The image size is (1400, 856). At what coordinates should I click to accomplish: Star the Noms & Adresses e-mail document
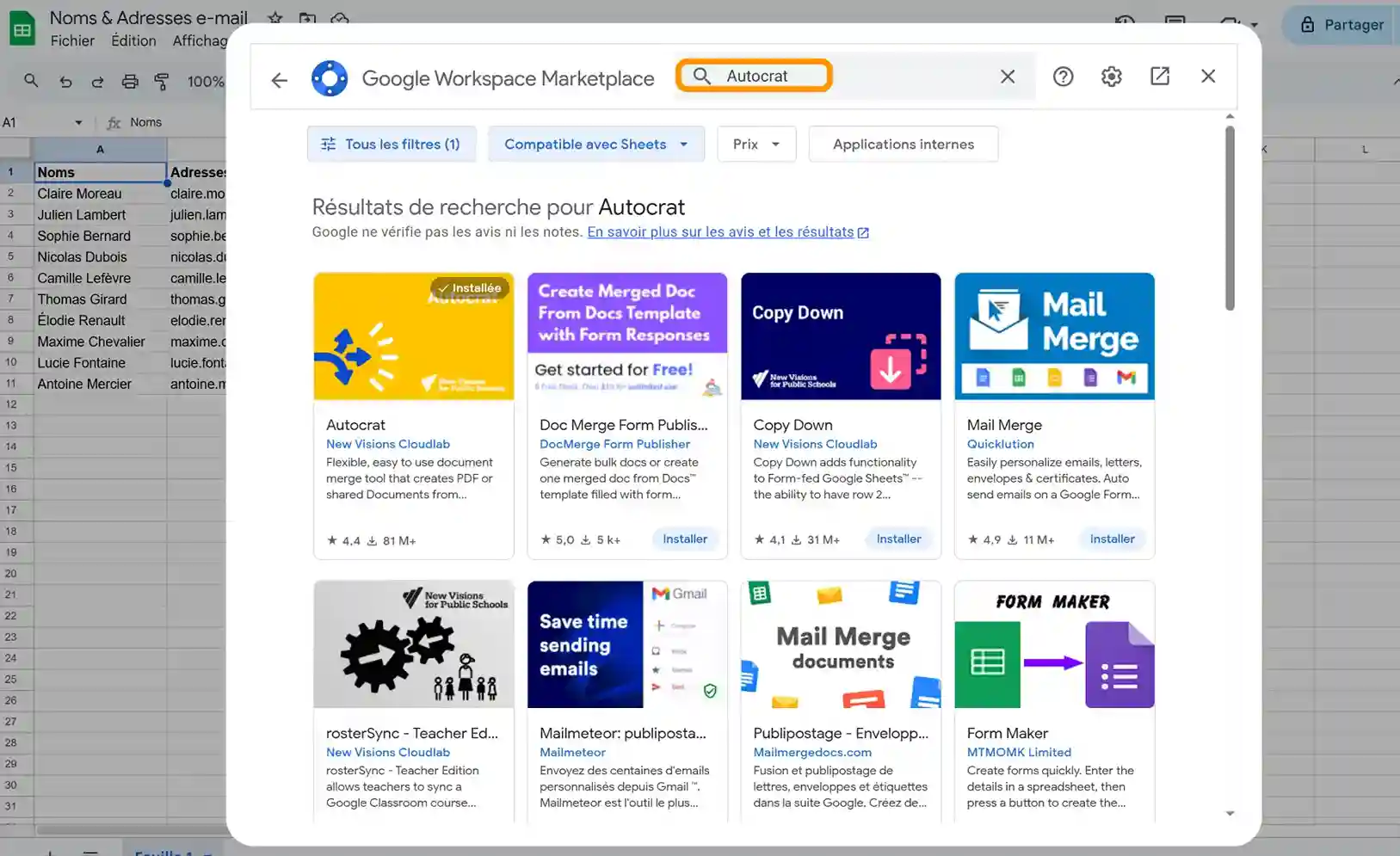coord(275,17)
